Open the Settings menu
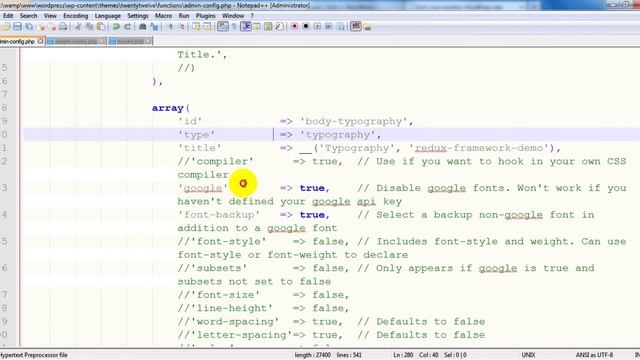 [x=138, y=16]
